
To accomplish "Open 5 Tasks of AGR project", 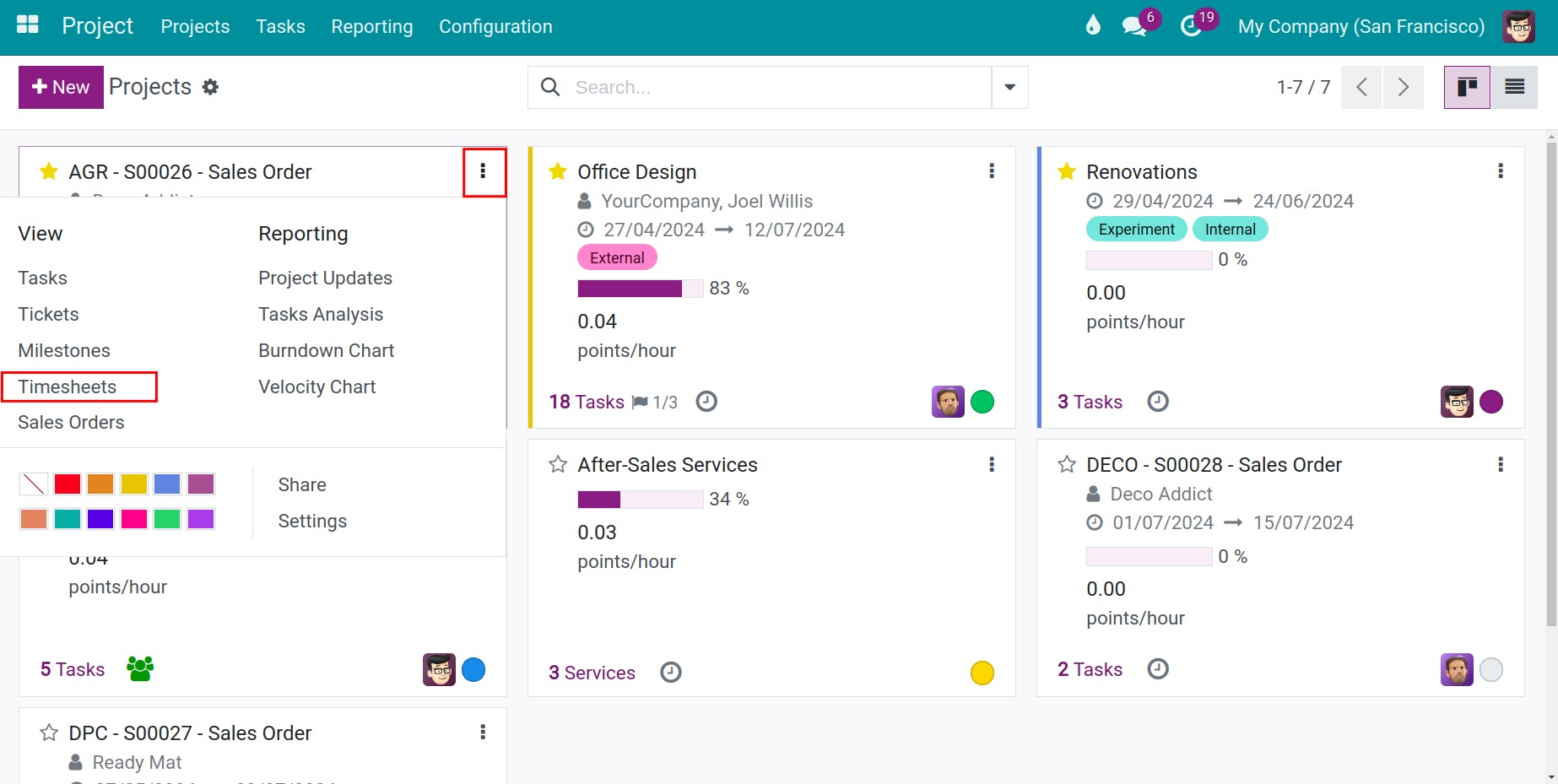I will pos(73,669).
